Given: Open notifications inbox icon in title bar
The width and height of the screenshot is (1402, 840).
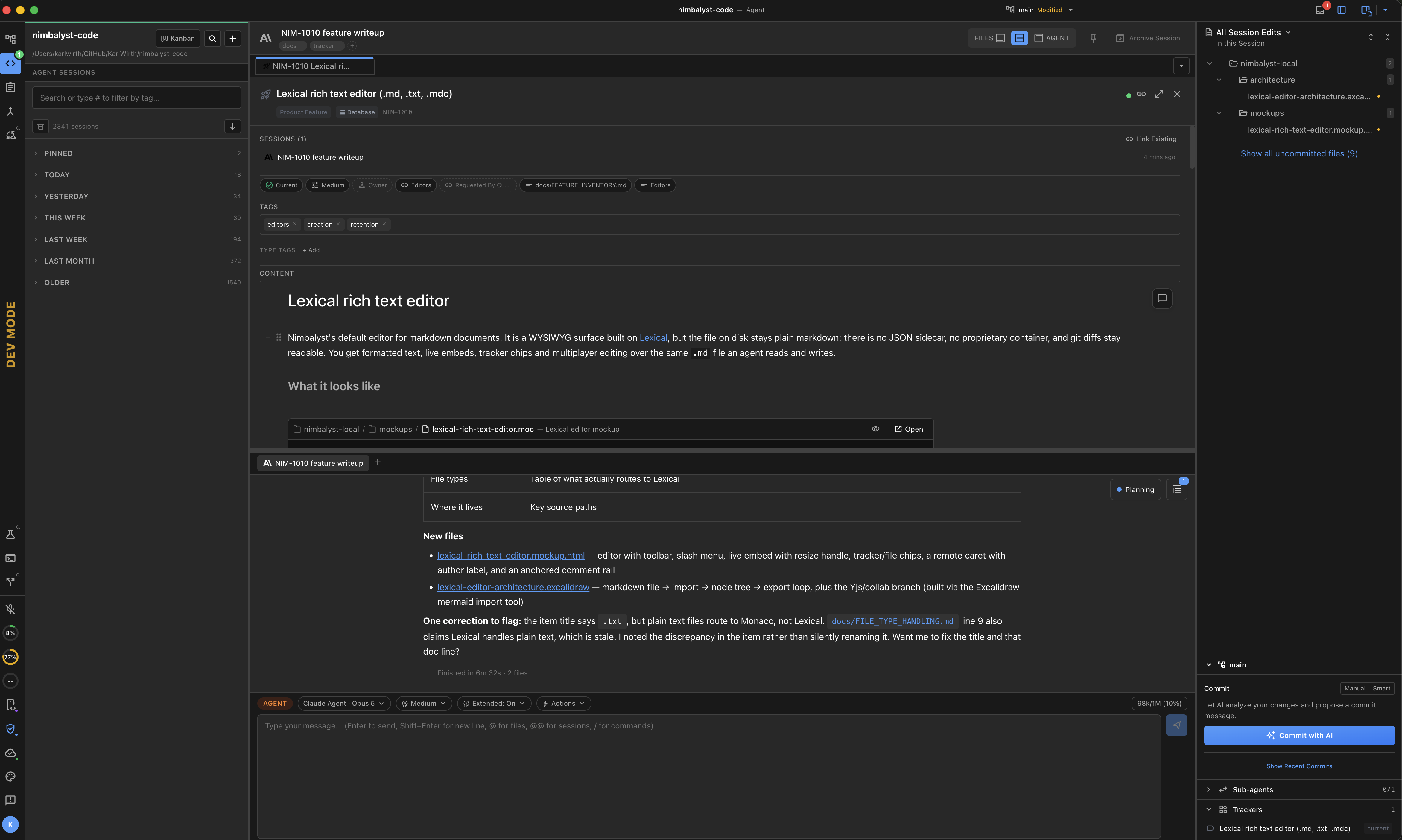Looking at the screenshot, I should [1320, 10].
